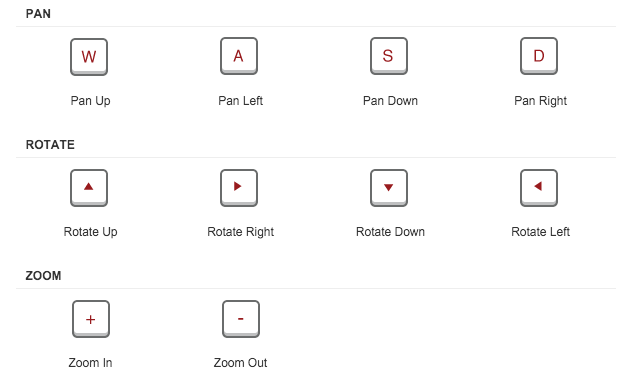Screen dimensions: 642x390
Task: Click the Rotate Down label
Action: [x=390, y=232]
